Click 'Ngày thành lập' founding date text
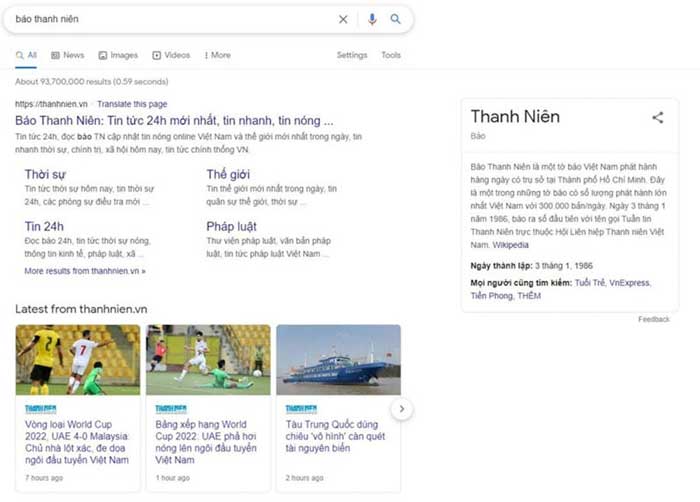Viewport: 700px width, 502px height. 532,266
